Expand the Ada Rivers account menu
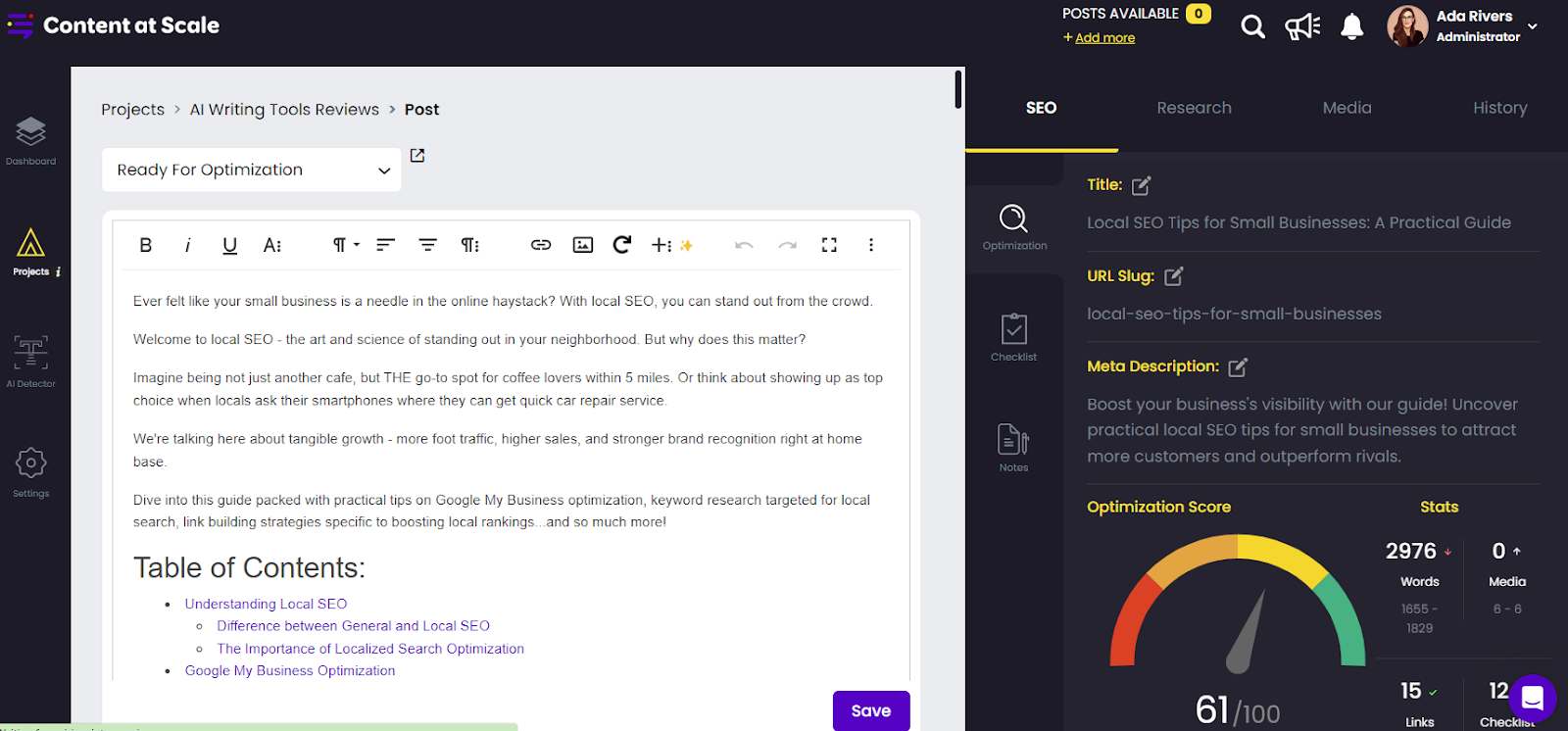1568x731 pixels. [1533, 26]
